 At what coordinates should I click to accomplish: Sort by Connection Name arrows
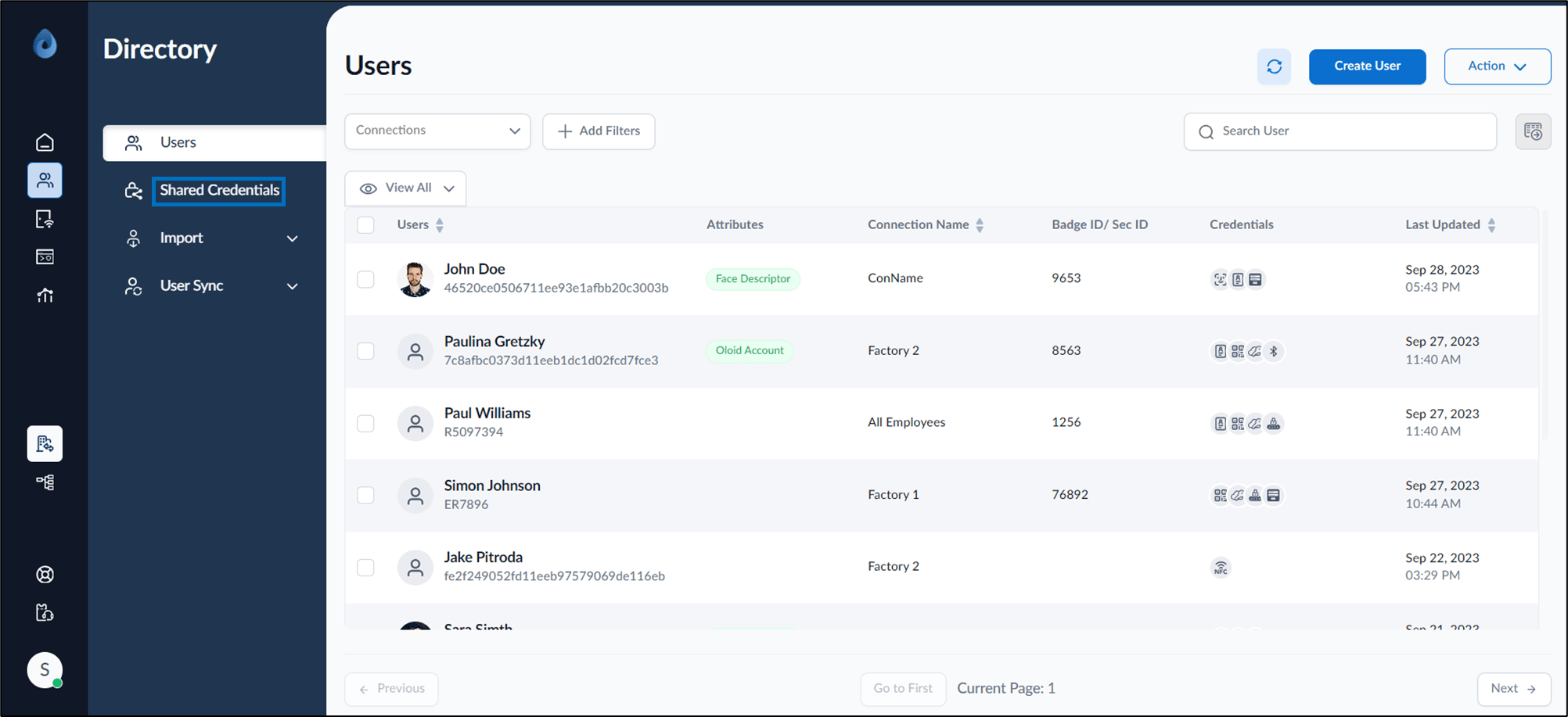(x=980, y=225)
